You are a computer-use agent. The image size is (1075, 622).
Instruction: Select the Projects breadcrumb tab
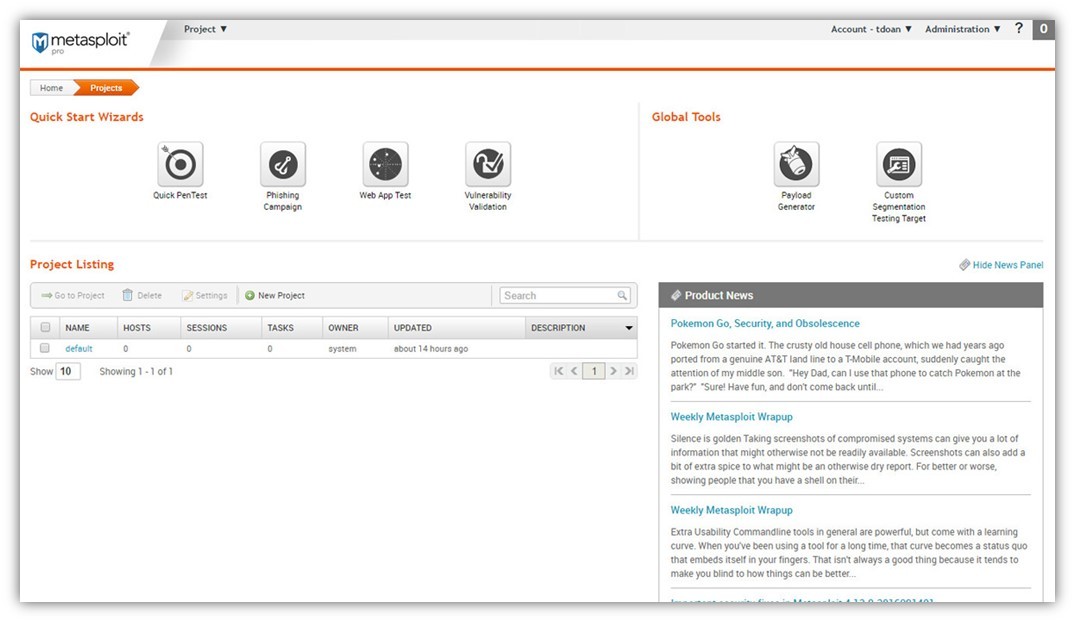[x=106, y=88]
